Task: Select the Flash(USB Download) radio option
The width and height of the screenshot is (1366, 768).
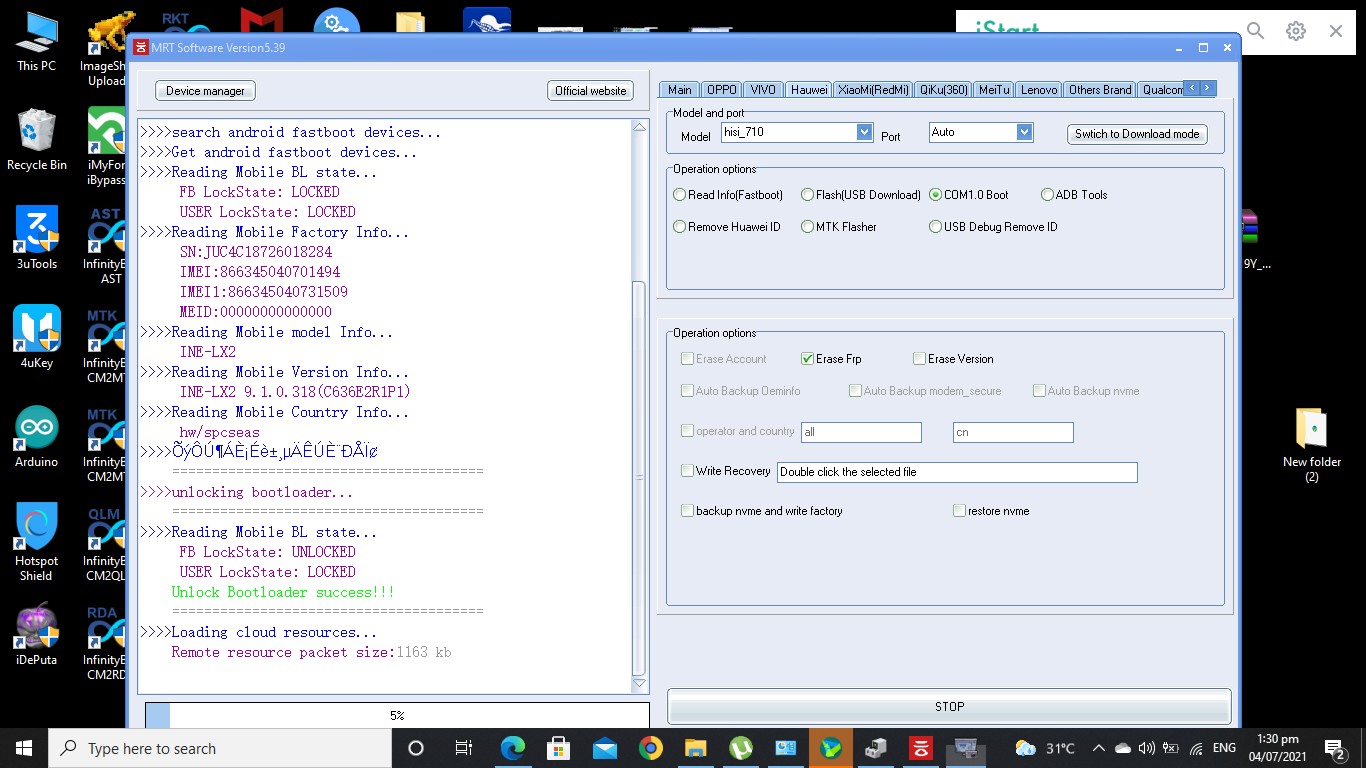Action: coord(861,195)
